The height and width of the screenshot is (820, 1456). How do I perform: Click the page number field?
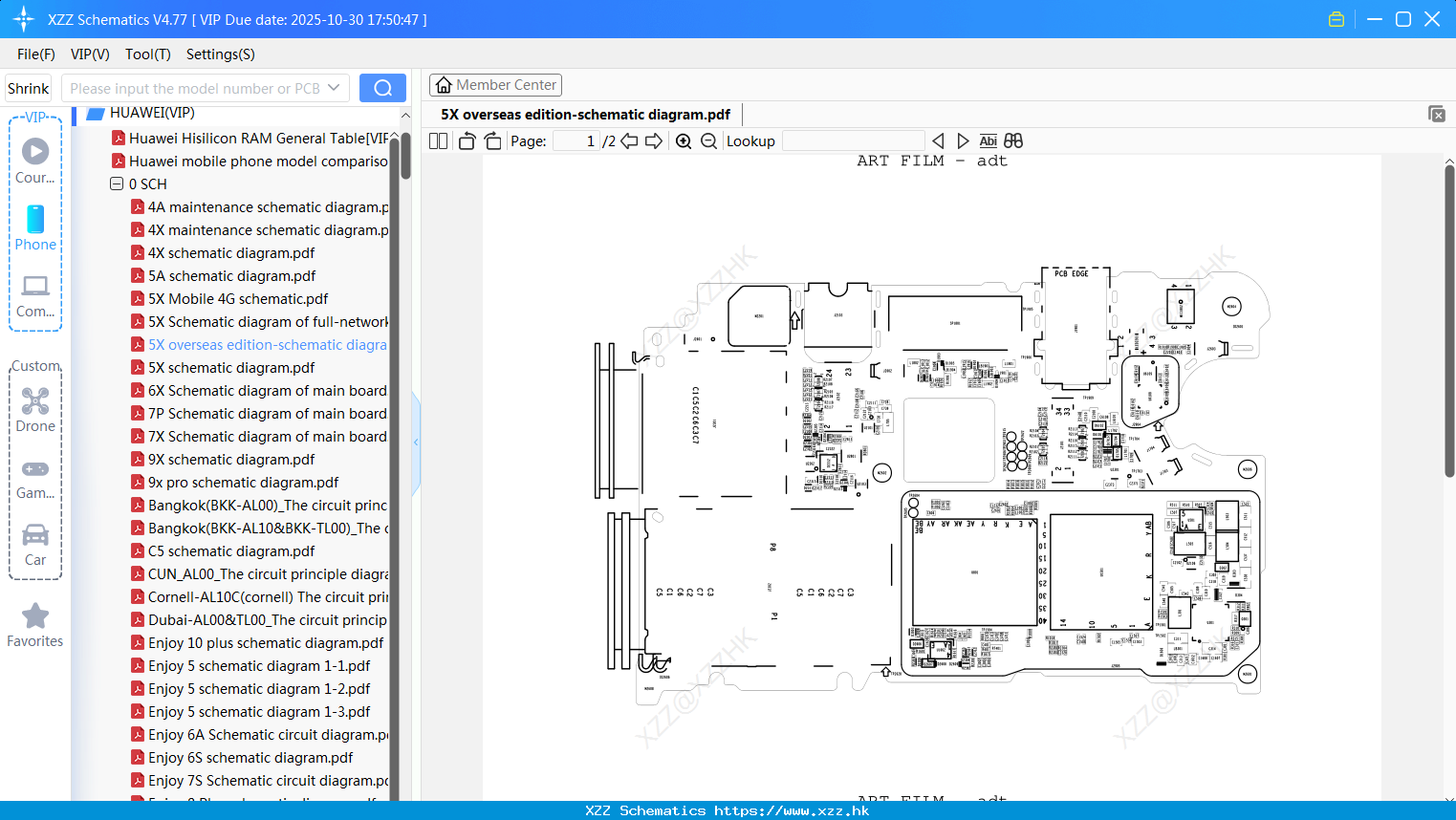(576, 140)
